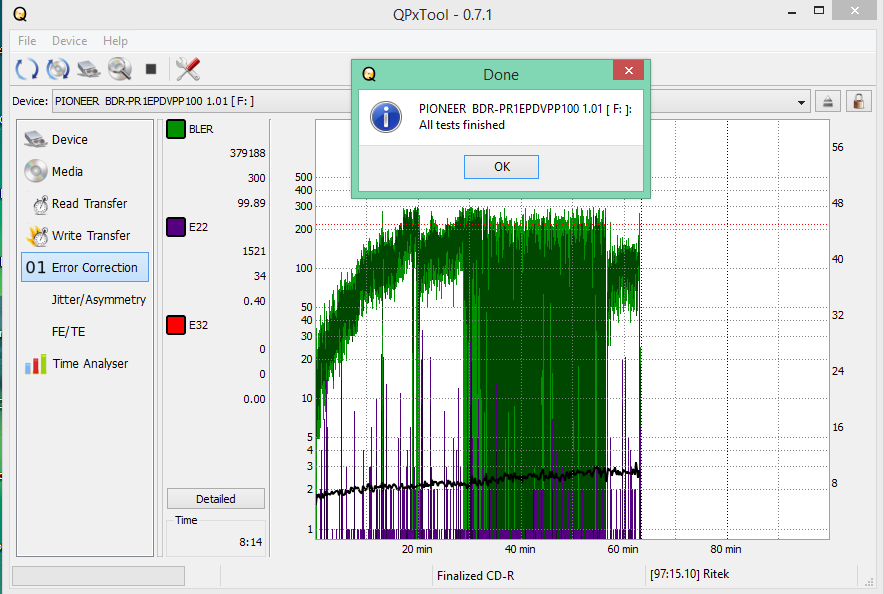Viewport: 884px width, 594px height.
Task: Click the All tests finished message
Action: (x=462, y=125)
